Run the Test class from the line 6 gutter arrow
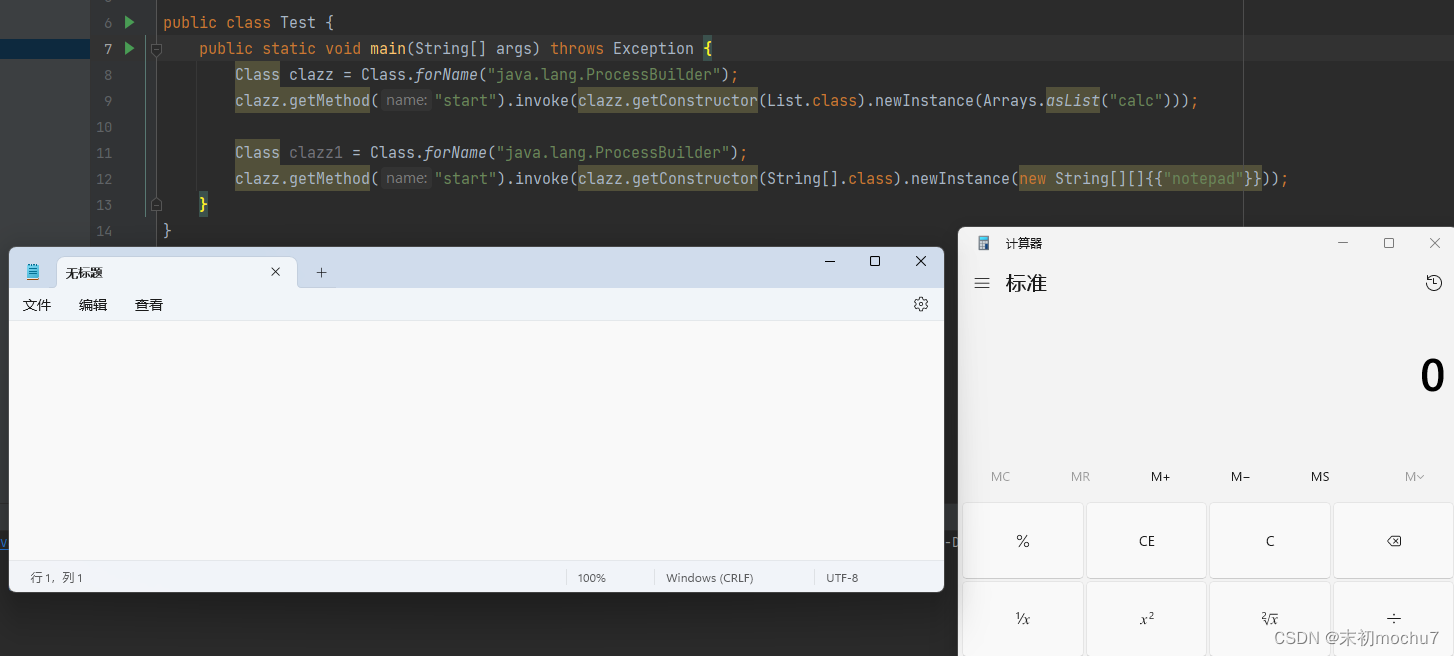 (x=129, y=22)
